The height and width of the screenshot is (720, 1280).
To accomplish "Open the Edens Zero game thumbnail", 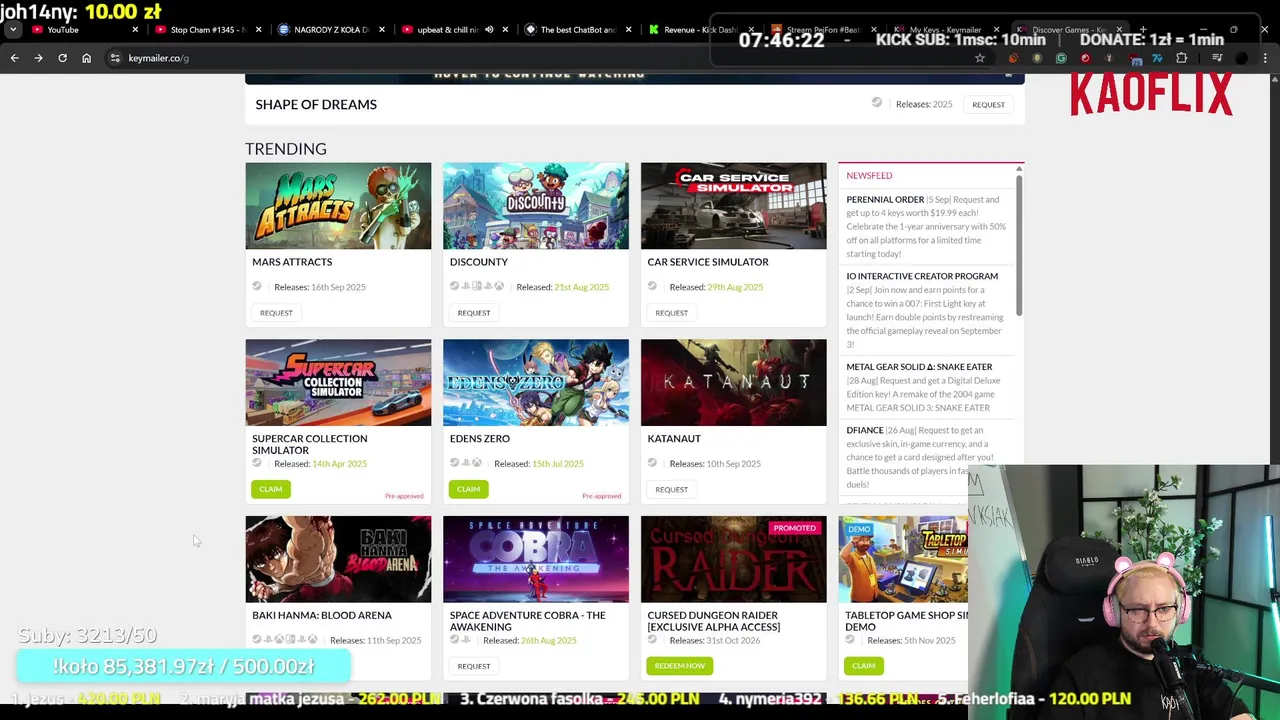I will 536,383.
